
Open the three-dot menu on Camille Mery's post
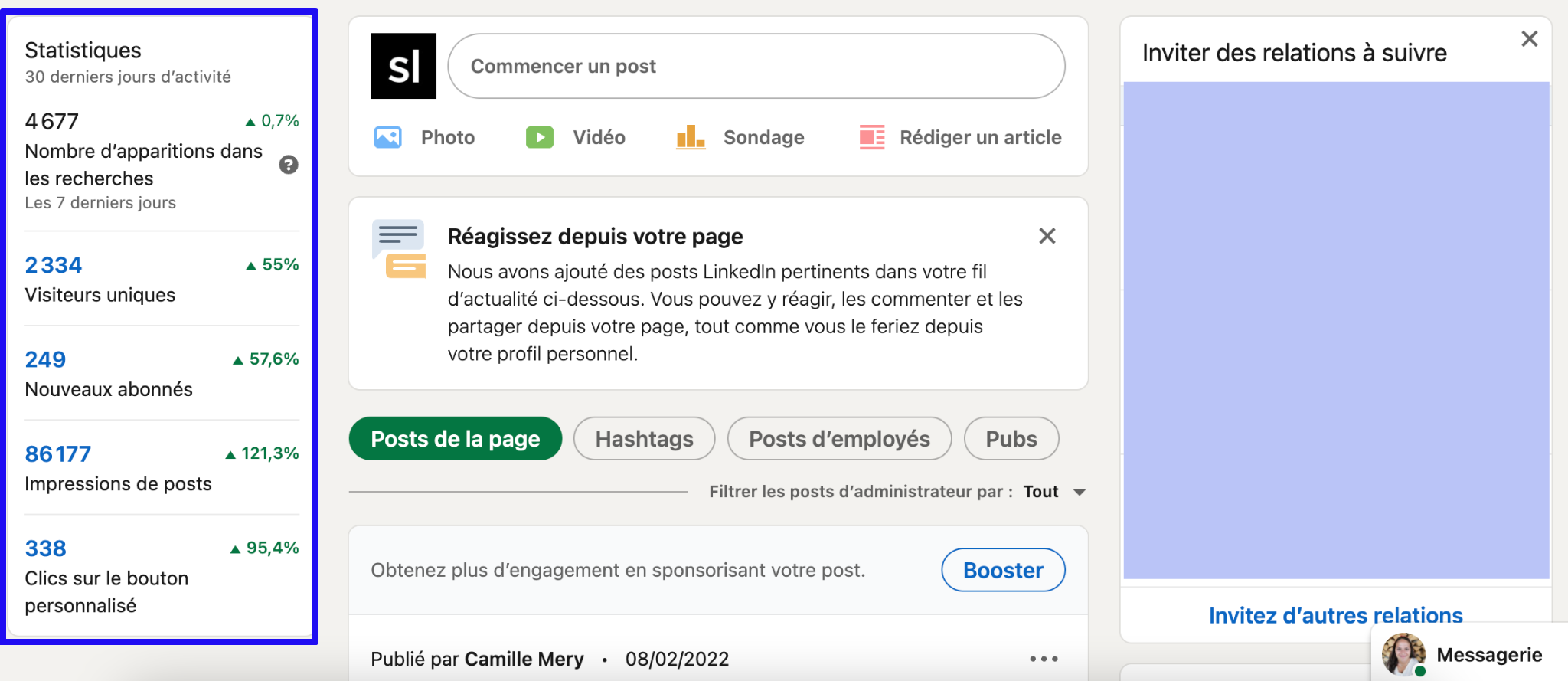(1044, 659)
